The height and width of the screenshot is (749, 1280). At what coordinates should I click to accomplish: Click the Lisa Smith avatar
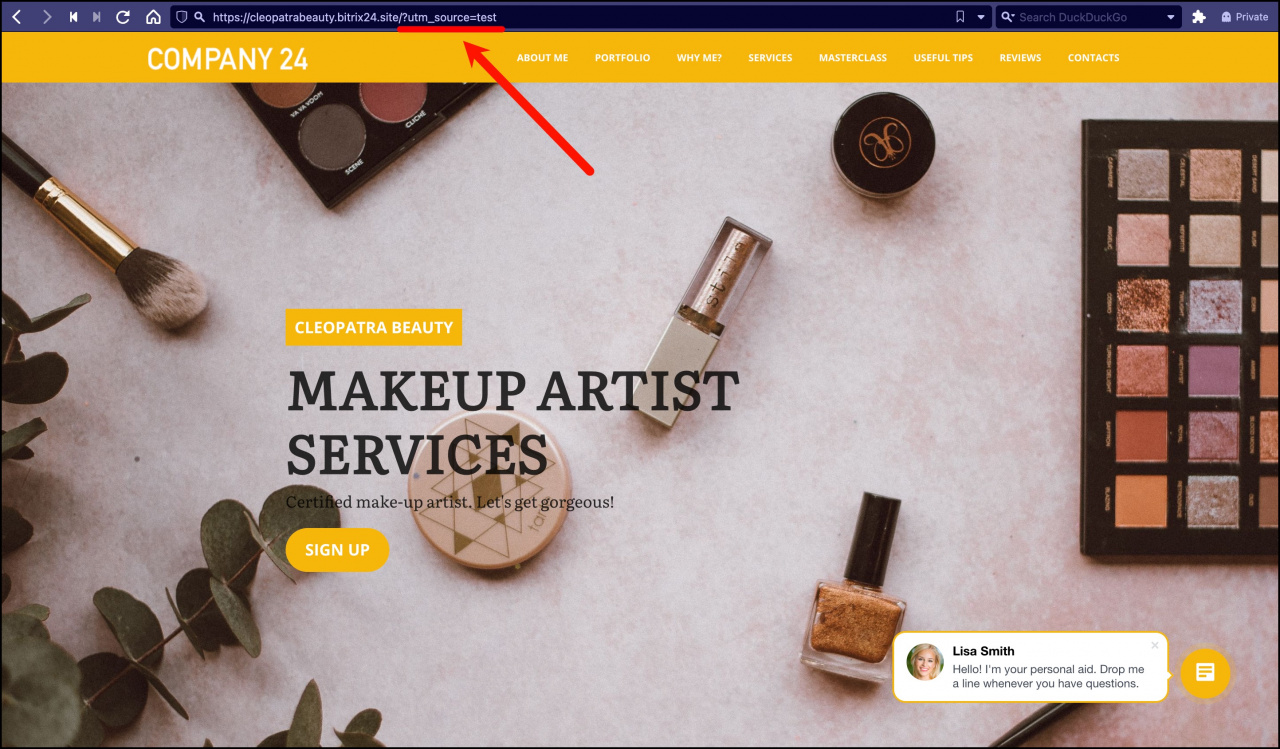(925, 662)
